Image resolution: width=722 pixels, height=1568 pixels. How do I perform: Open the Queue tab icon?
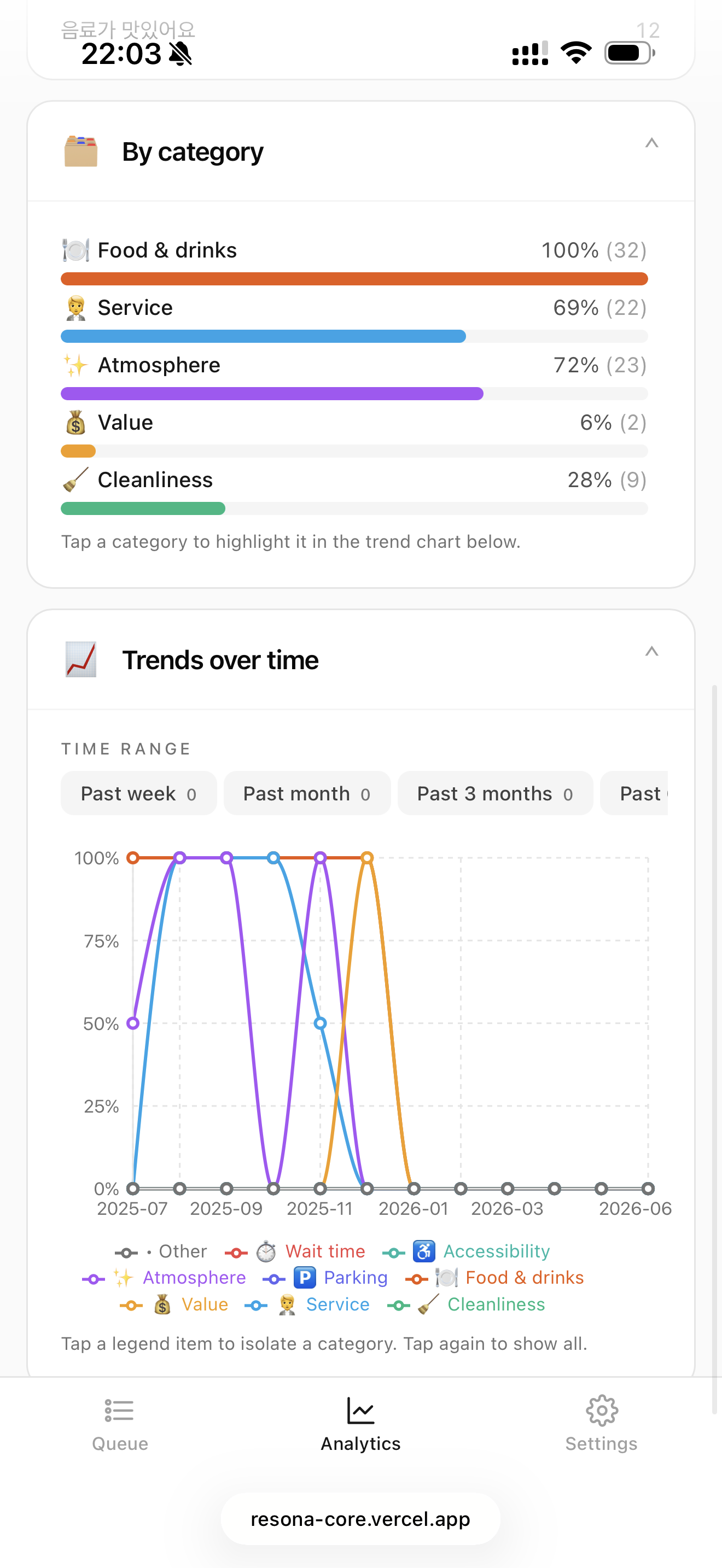tap(119, 1411)
